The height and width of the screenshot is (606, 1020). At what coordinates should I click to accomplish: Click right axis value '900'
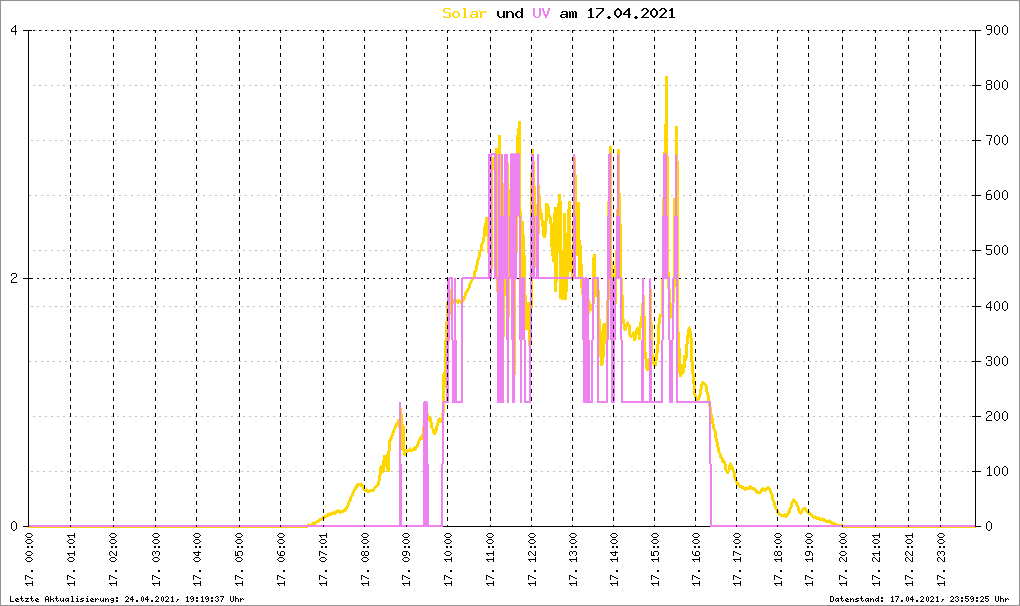pos(997,30)
